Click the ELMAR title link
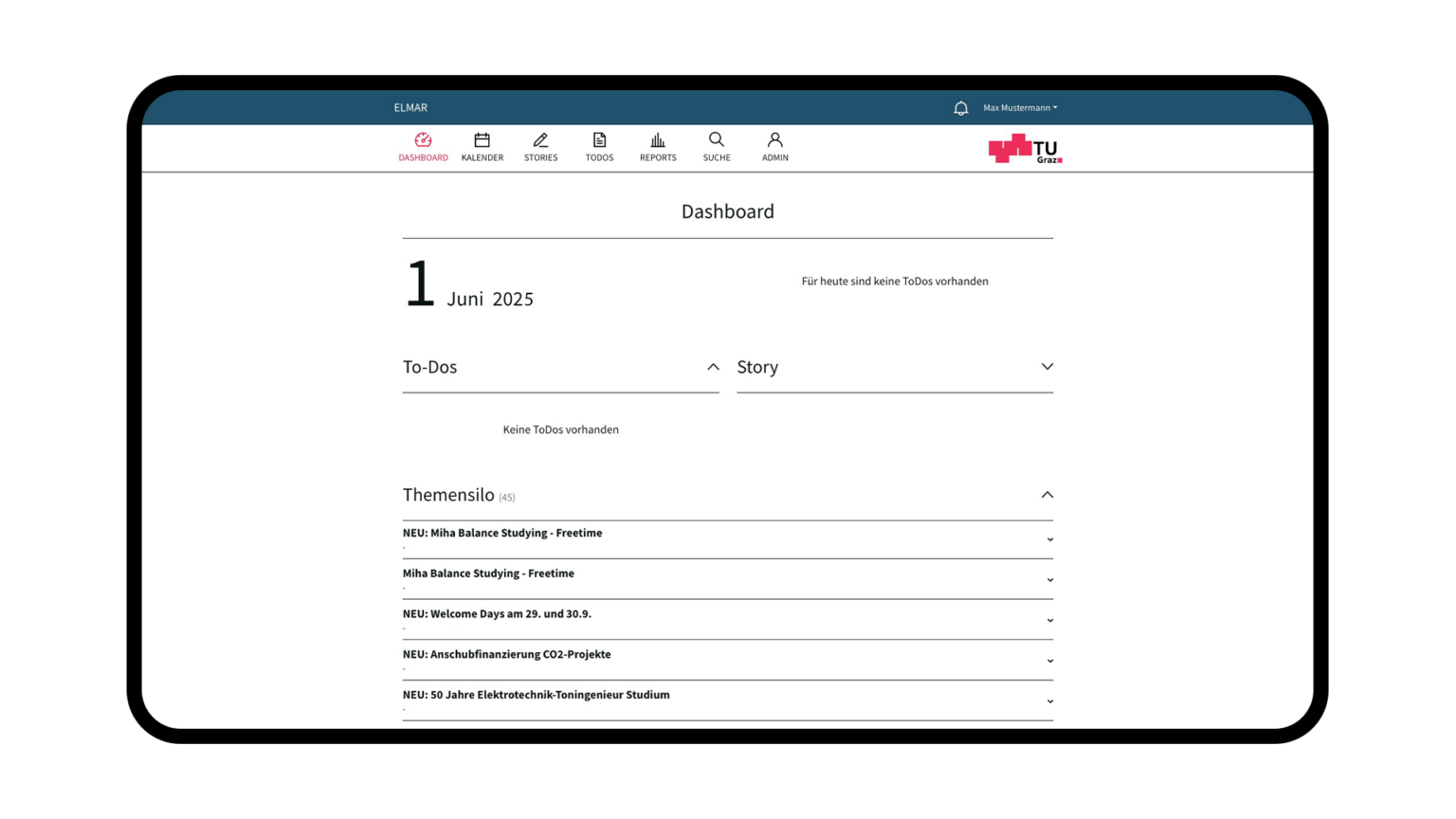 (x=410, y=108)
